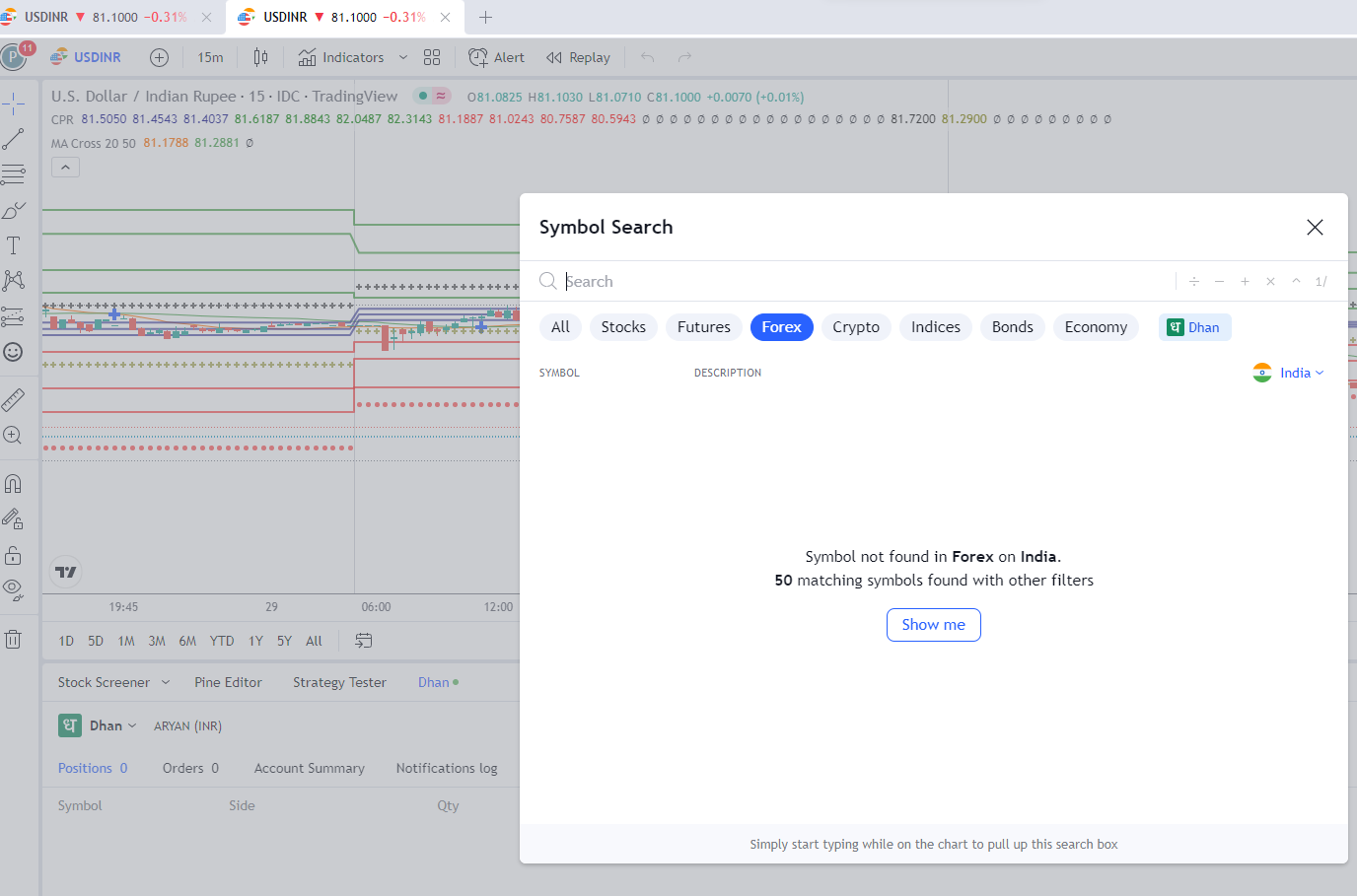Click into the symbol Search field
1357x896 pixels.
point(858,282)
